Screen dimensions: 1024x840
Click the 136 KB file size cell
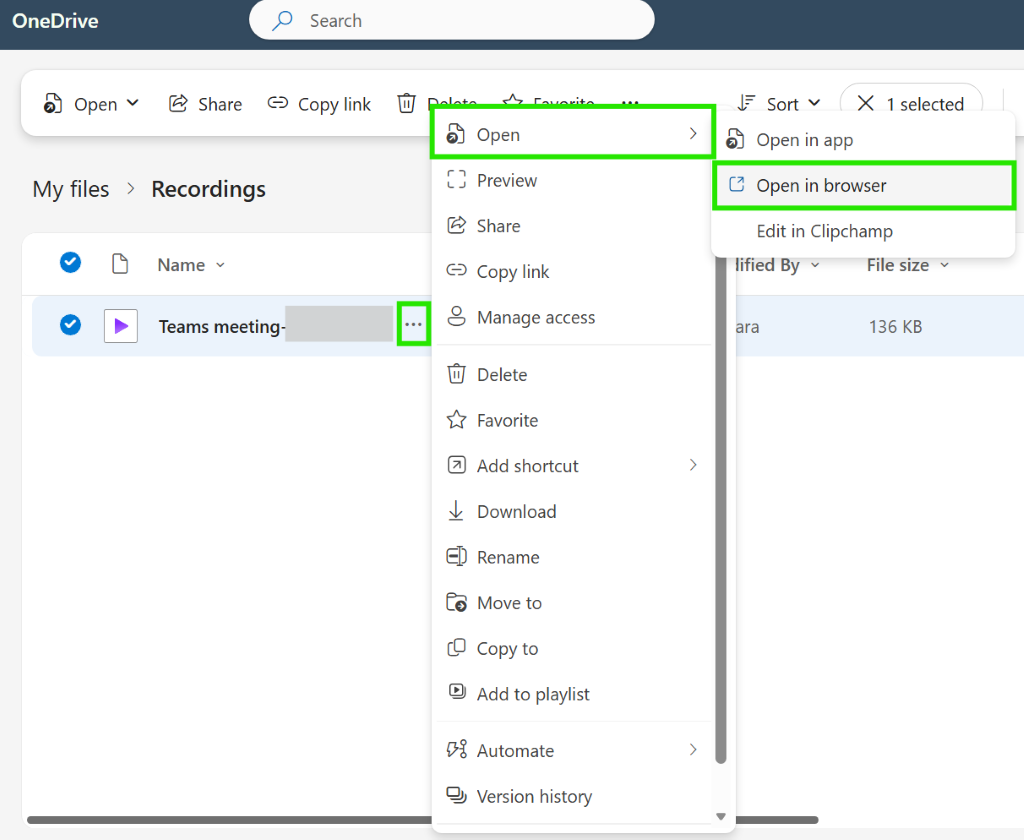pos(895,327)
